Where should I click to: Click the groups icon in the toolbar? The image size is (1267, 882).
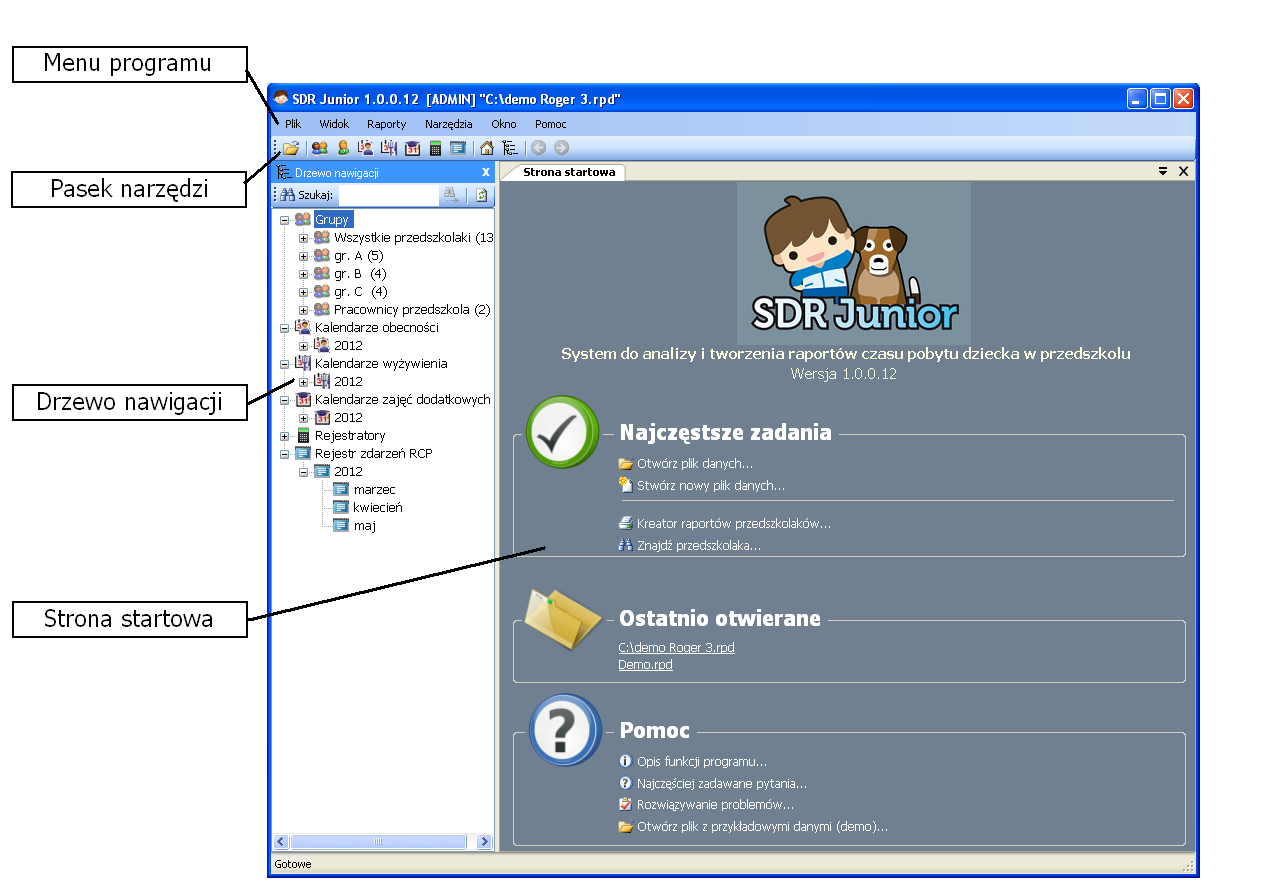coord(320,148)
